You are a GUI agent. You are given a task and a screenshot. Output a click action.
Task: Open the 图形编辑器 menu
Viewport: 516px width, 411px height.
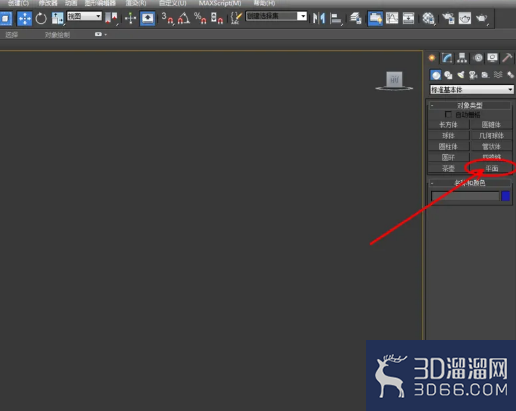[100, 3]
